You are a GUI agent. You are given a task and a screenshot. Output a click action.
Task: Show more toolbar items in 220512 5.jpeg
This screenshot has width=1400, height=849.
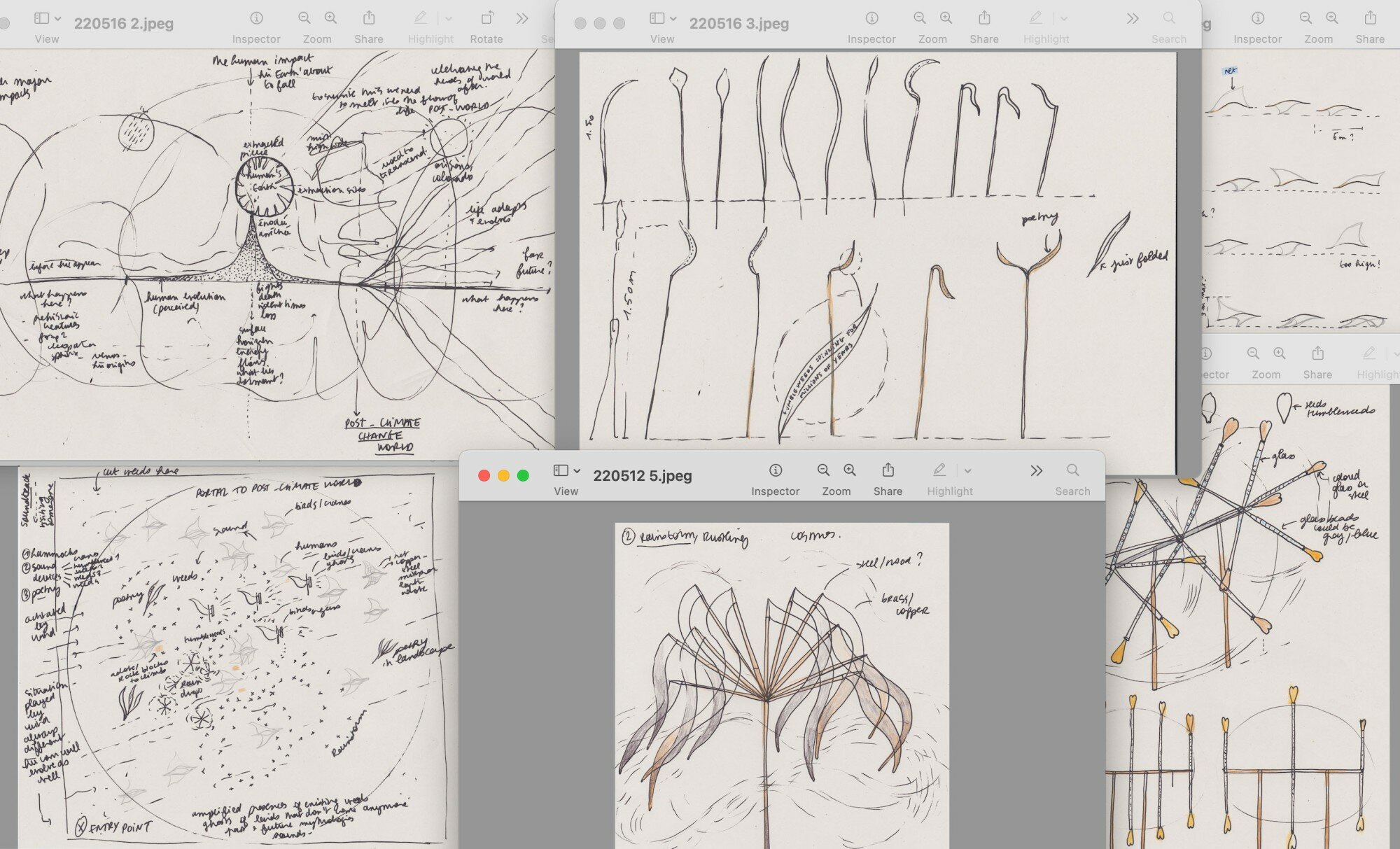1036,471
